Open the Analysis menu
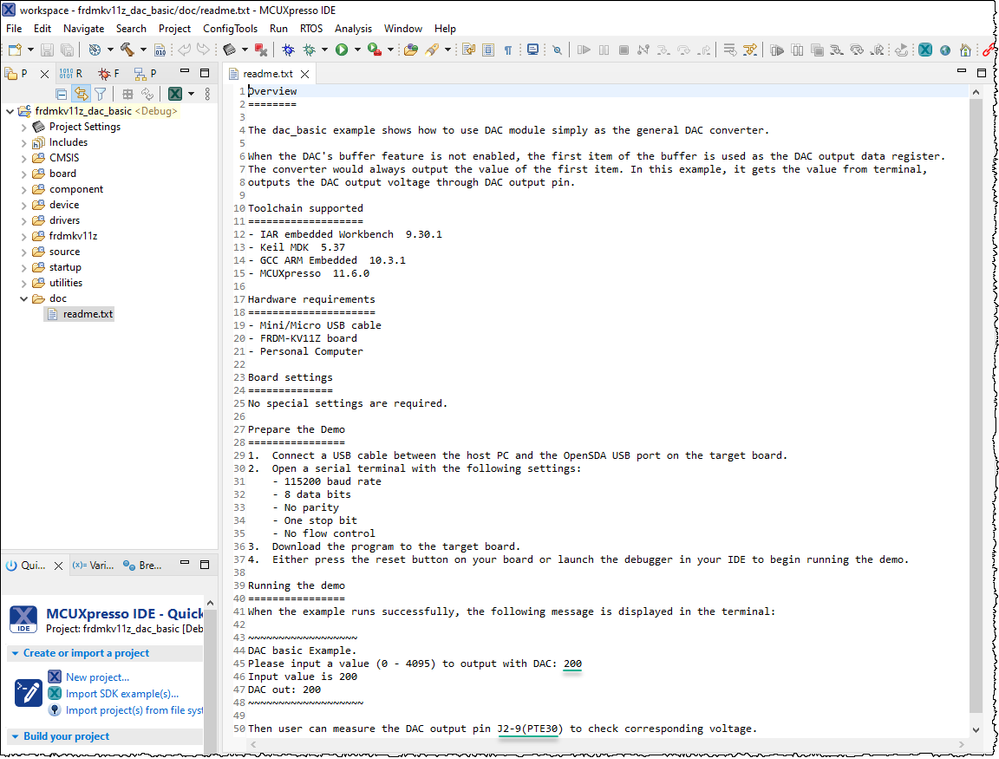 tap(353, 29)
